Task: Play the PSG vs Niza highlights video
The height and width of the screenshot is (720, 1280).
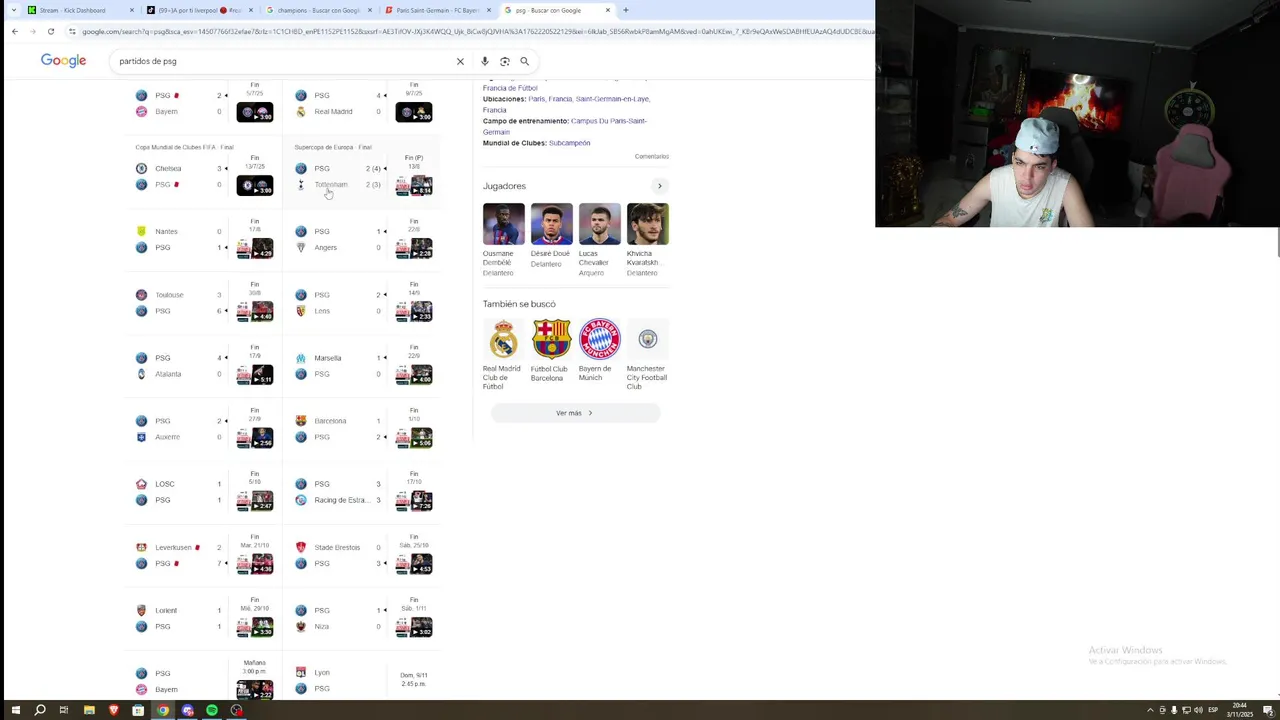Action: click(414, 628)
